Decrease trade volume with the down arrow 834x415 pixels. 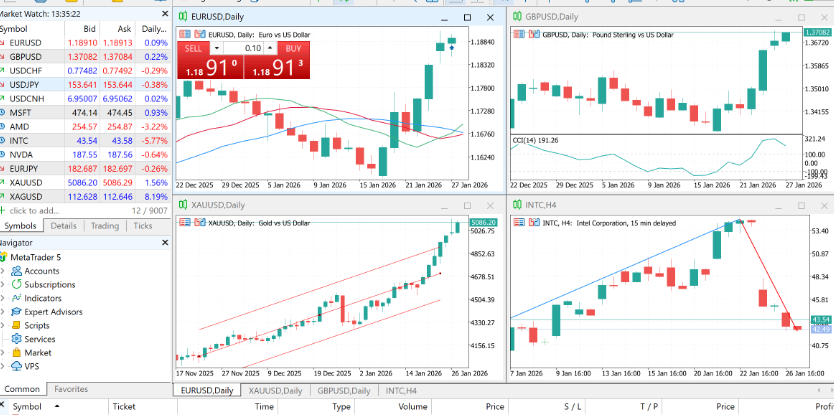(x=217, y=48)
